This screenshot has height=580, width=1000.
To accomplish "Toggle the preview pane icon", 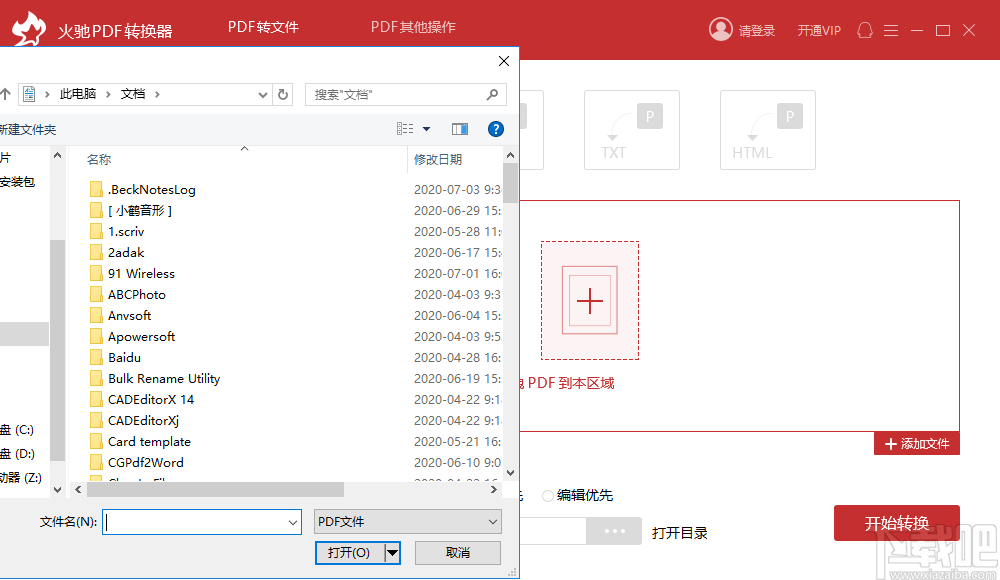I will click(460, 130).
